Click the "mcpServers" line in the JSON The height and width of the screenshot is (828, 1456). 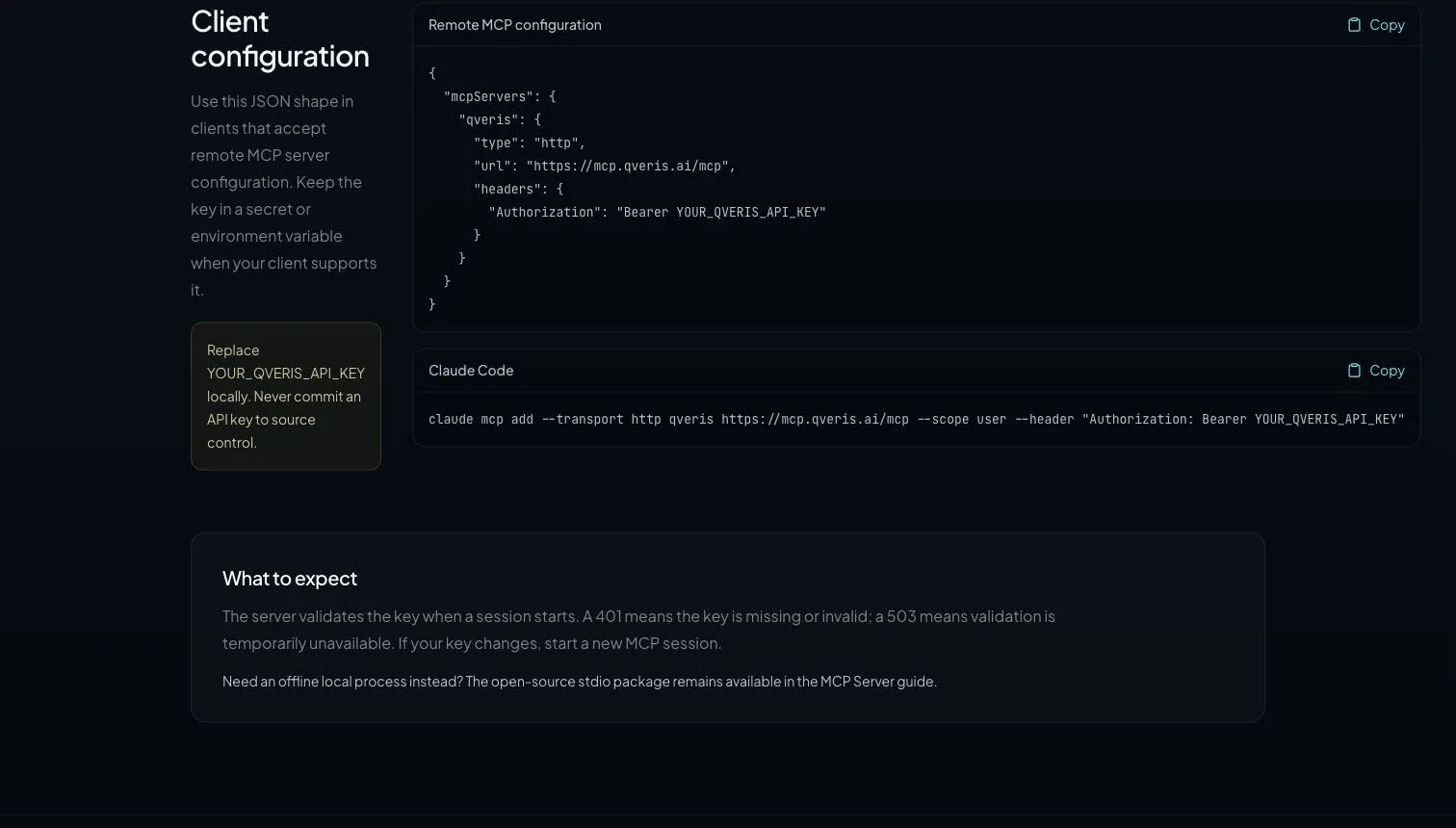pos(500,96)
